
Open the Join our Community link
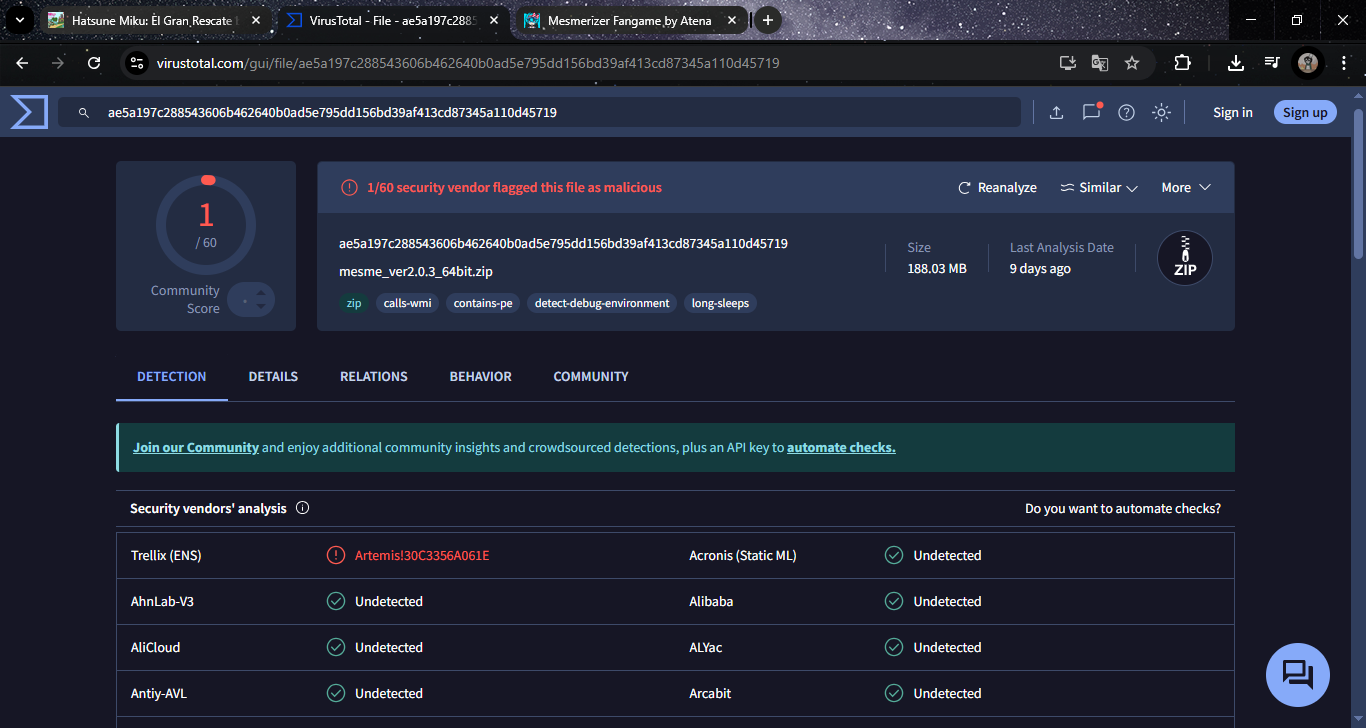tap(196, 448)
